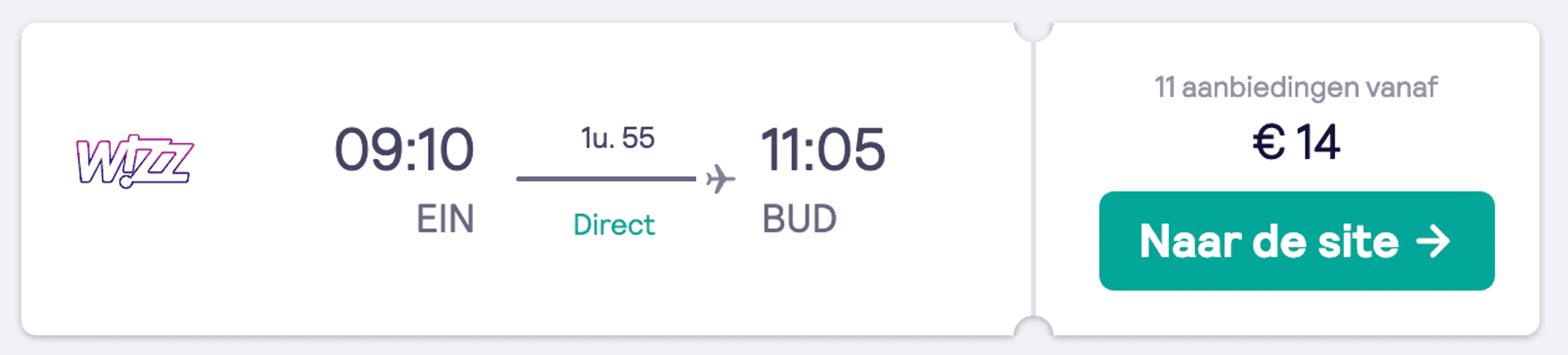Click the airplane icon on flight line

click(x=721, y=179)
